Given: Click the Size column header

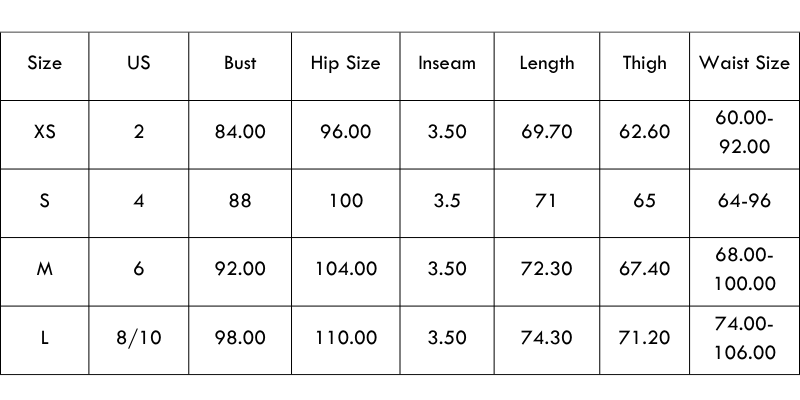Looking at the screenshot, I should click(45, 63).
